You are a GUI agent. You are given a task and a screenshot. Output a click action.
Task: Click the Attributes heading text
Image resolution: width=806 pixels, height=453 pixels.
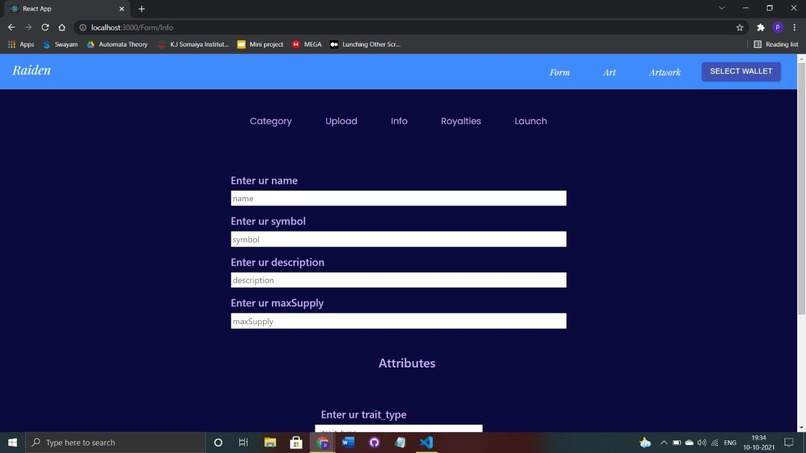point(407,363)
